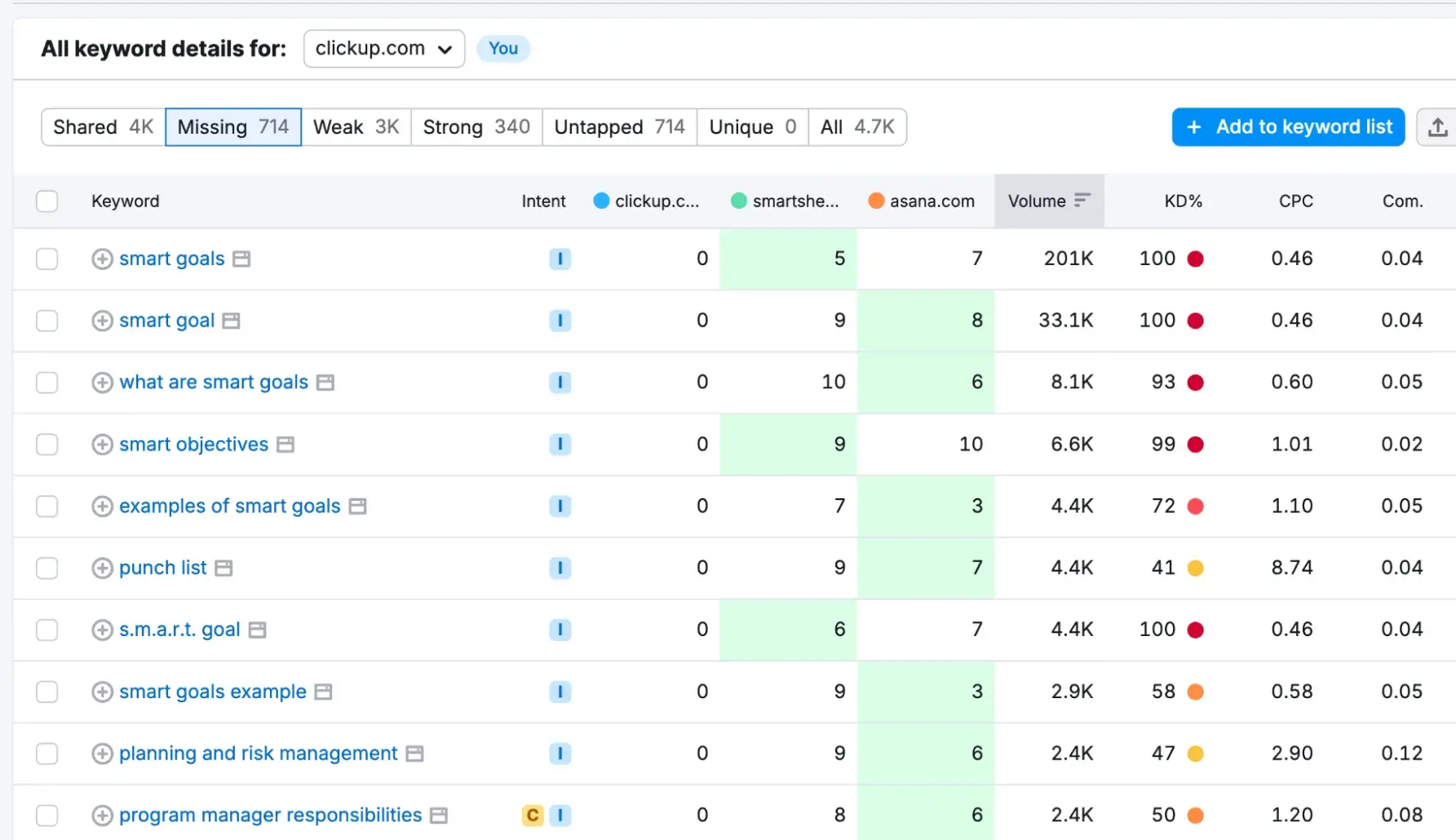Click 'Add to keyword list' button
This screenshot has width=1456, height=840.
click(1288, 127)
